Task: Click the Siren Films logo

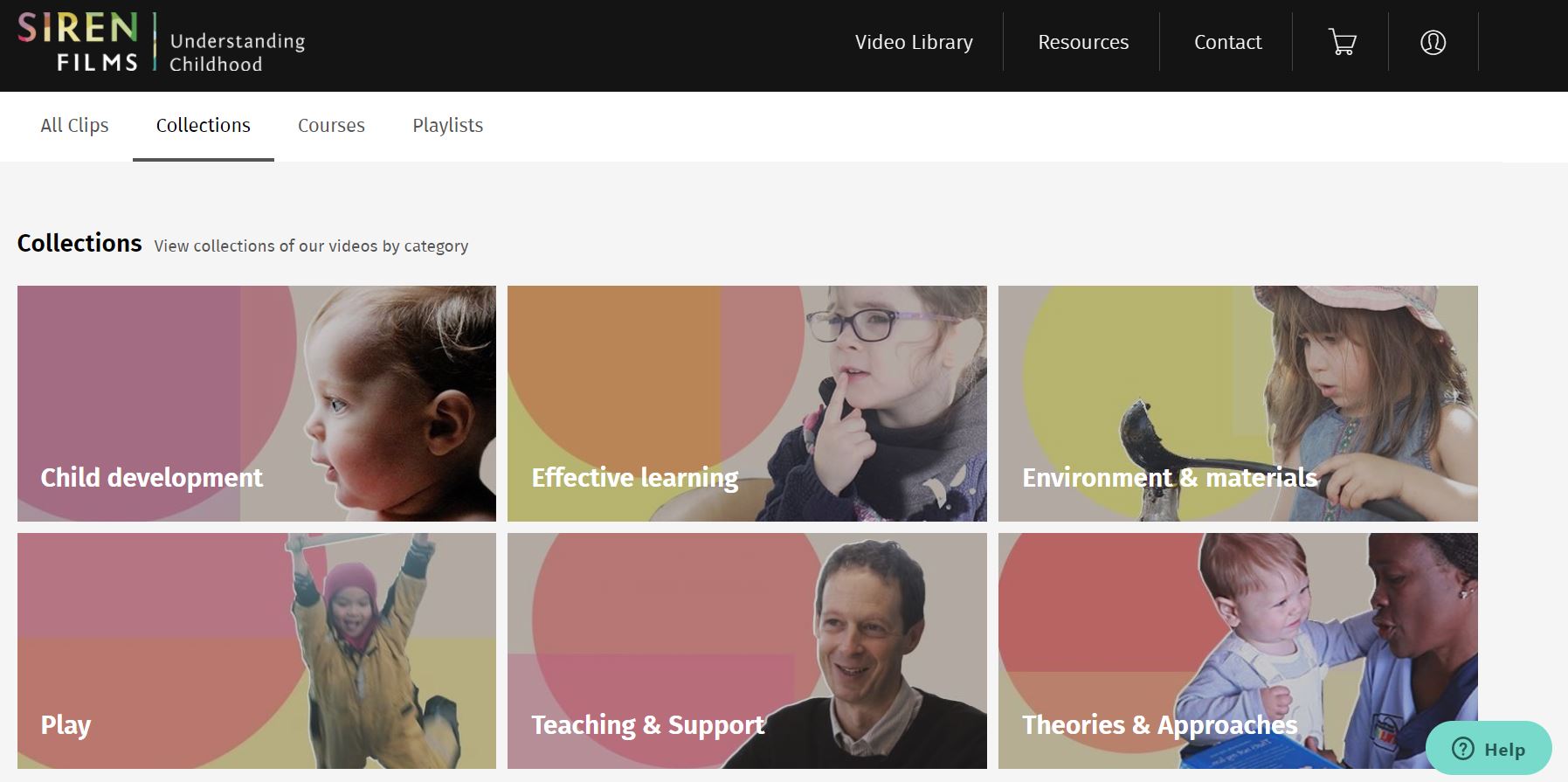Action: (x=78, y=42)
